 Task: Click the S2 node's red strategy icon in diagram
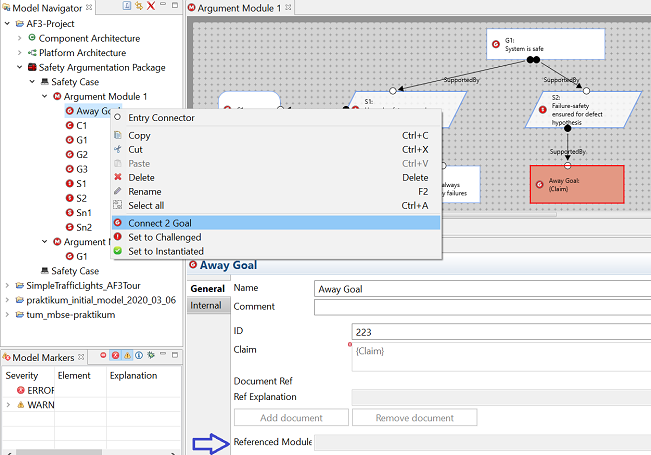pyautogui.click(x=543, y=110)
